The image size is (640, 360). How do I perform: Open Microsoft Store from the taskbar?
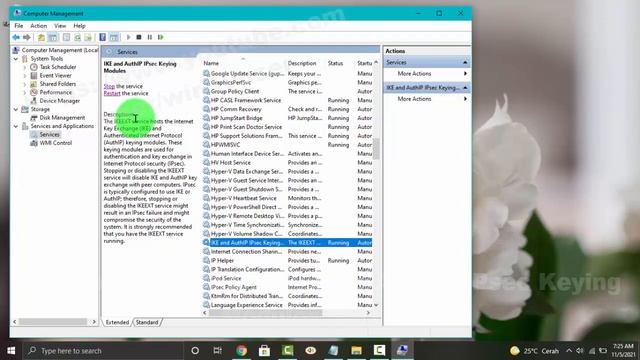point(264,351)
